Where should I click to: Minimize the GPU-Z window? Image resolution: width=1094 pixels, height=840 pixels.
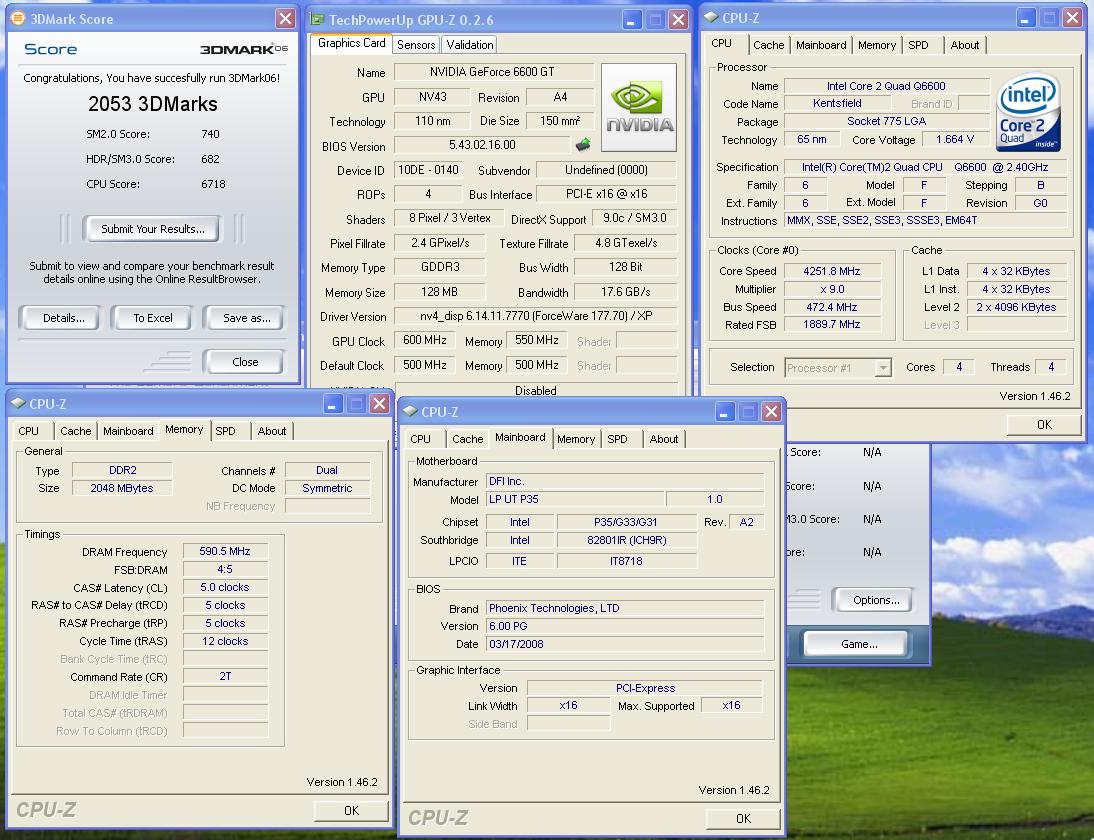(x=632, y=20)
